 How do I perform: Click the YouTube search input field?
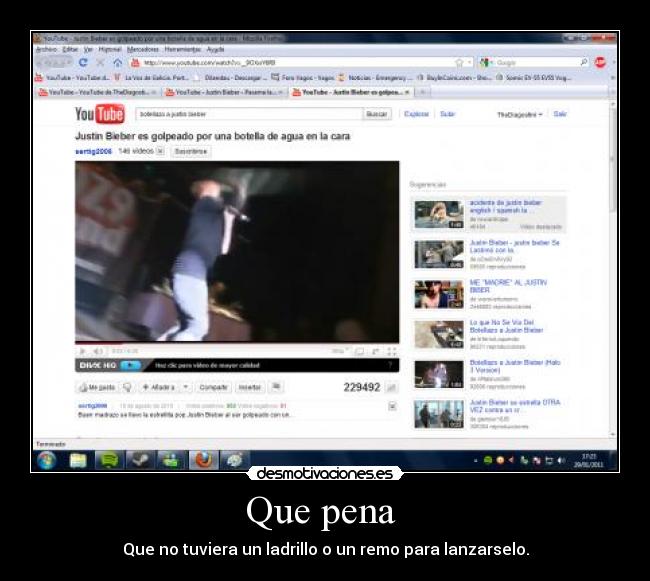(249, 114)
